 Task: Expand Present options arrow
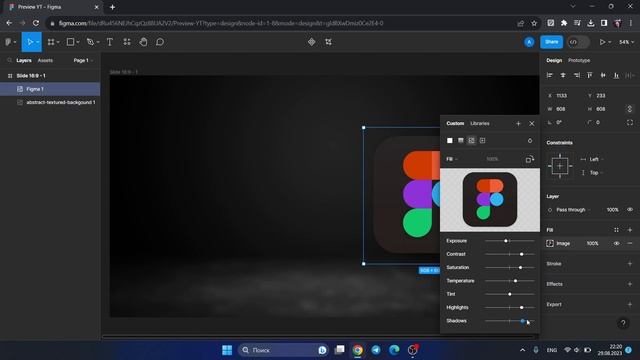(610, 42)
